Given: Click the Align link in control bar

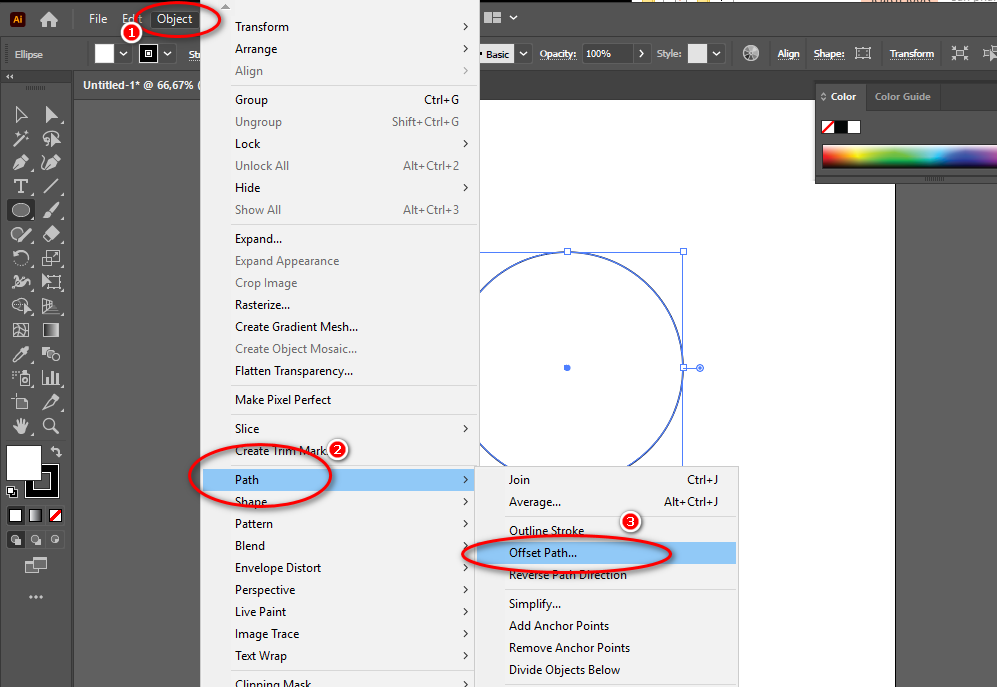Looking at the screenshot, I should coord(788,54).
